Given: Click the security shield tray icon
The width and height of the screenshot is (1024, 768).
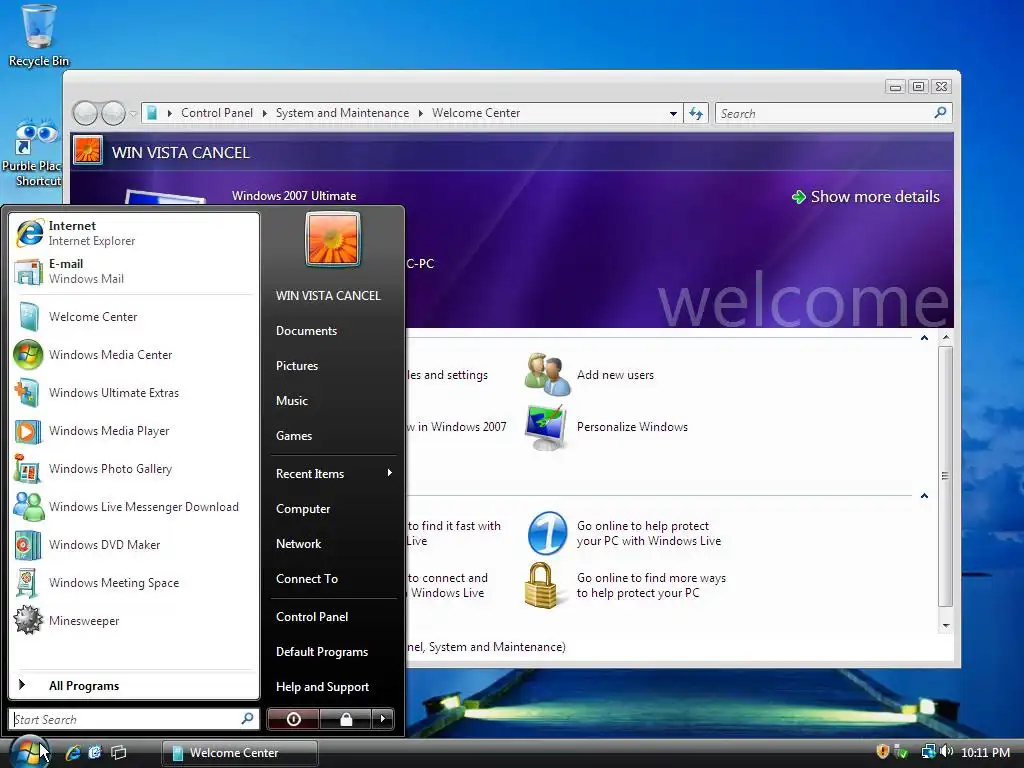Looking at the screenshot, I should pyautogui.click(x=883, y=752).
